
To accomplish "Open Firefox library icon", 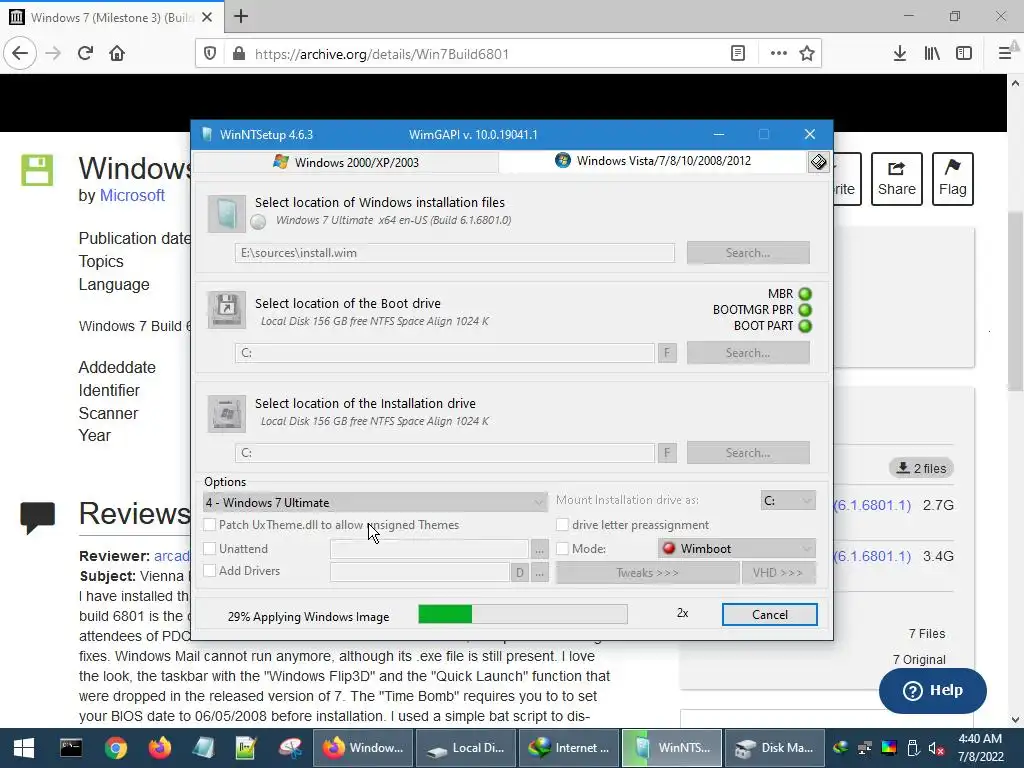I will 932,54.
